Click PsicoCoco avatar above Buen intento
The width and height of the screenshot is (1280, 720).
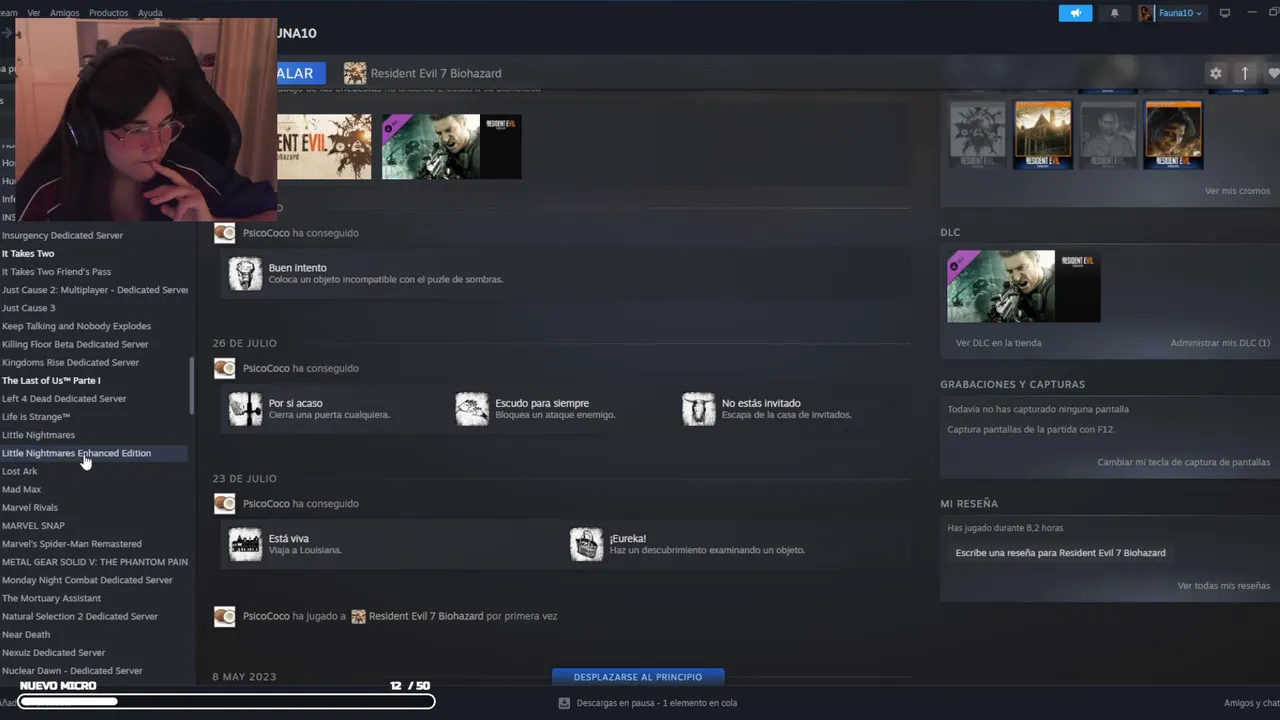[x=225, y=233]
